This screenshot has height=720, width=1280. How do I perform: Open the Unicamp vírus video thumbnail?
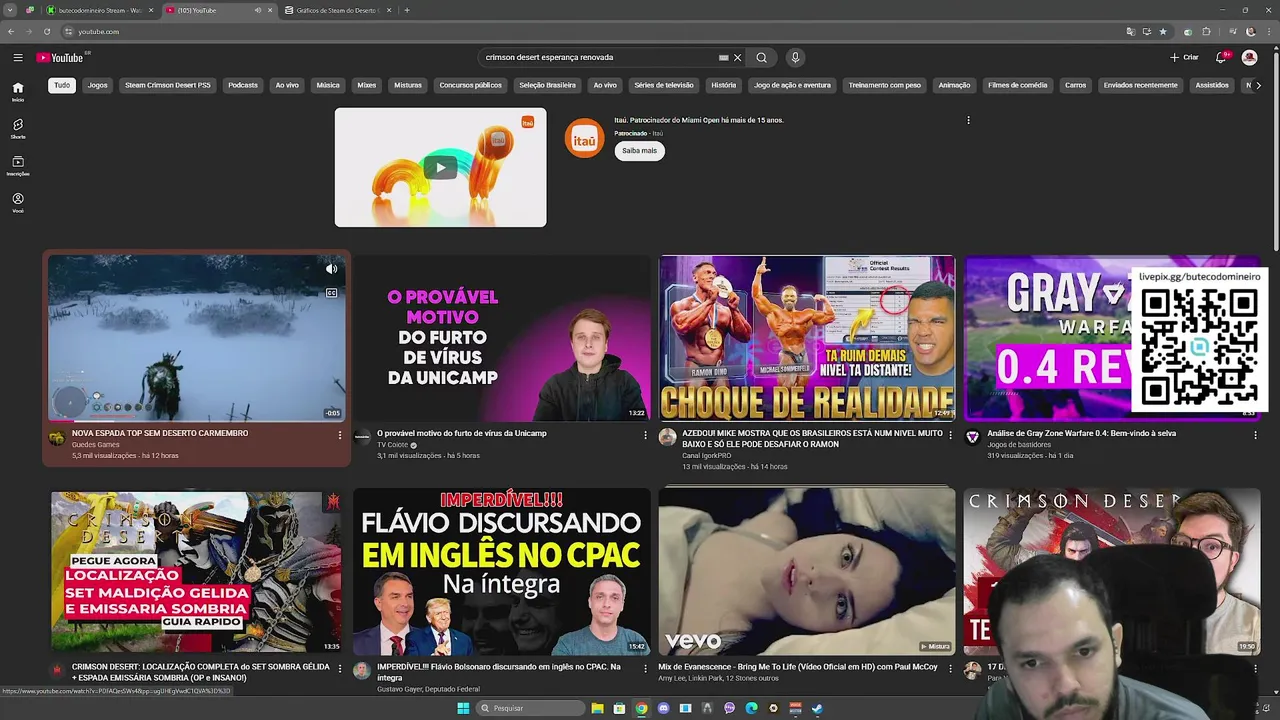[x=501, y=338]
